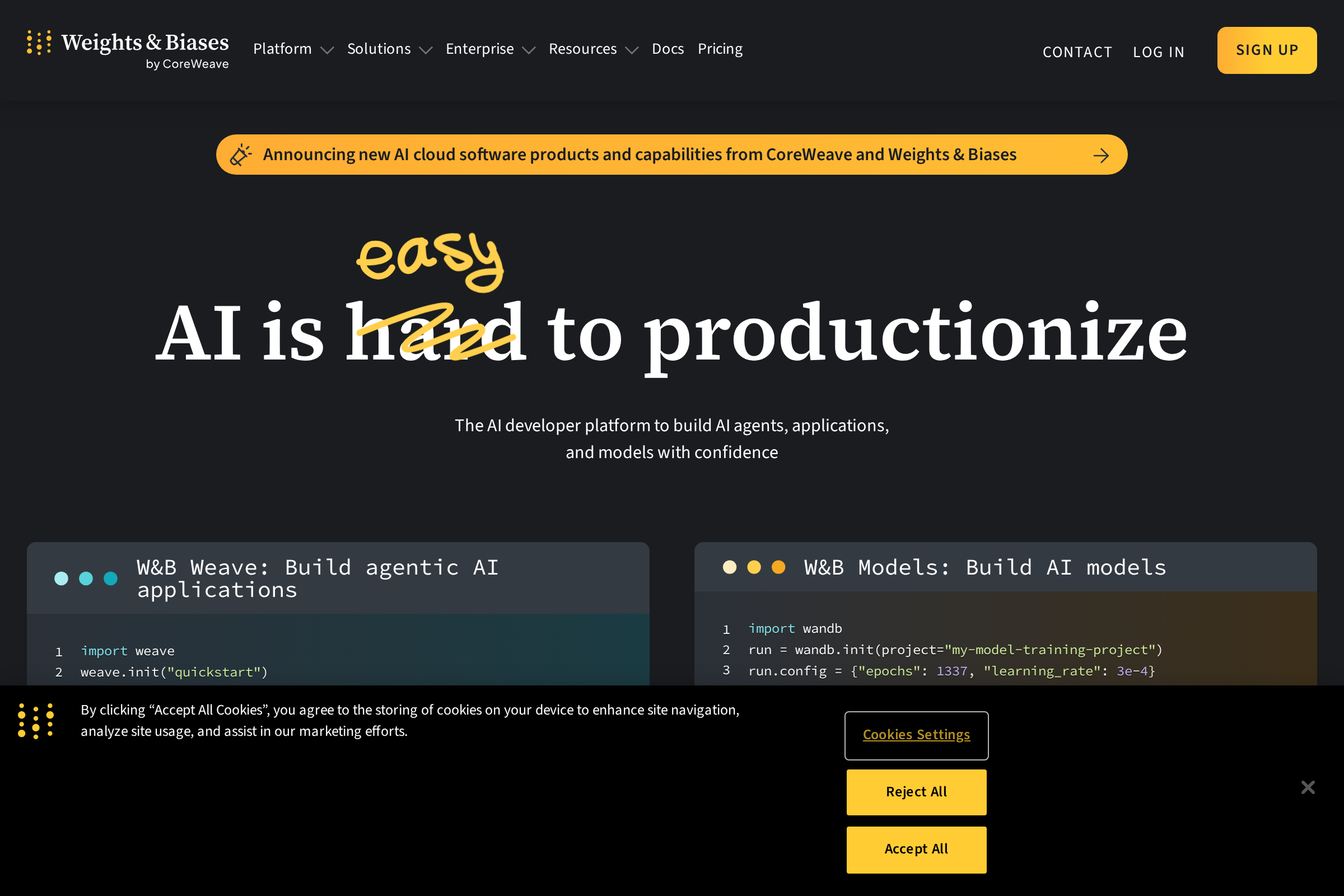This screenshot has height=896, width=1344.
Task: Open the Docs menu item
Action: pos(668,49)
